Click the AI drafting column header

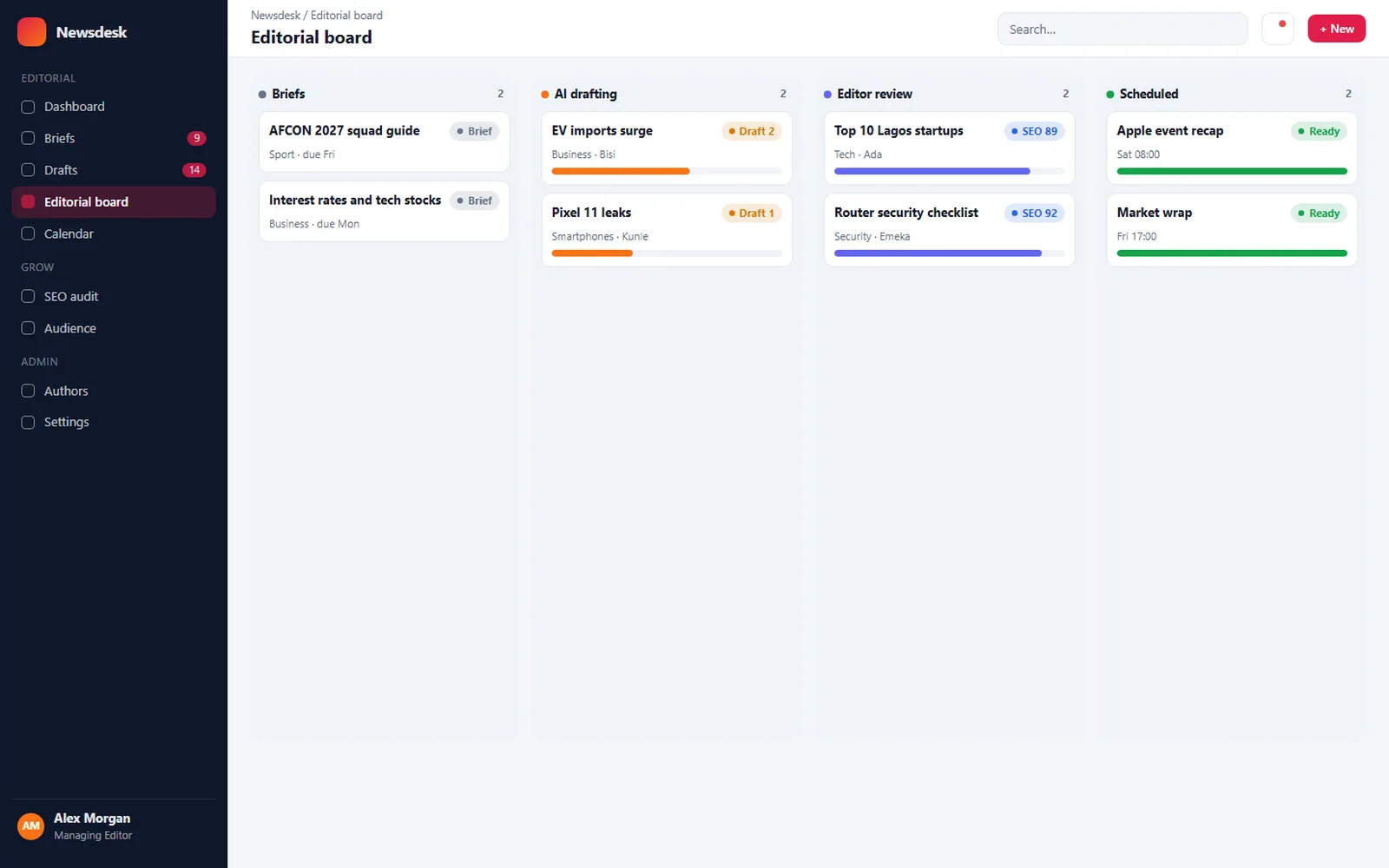(667, 94)
